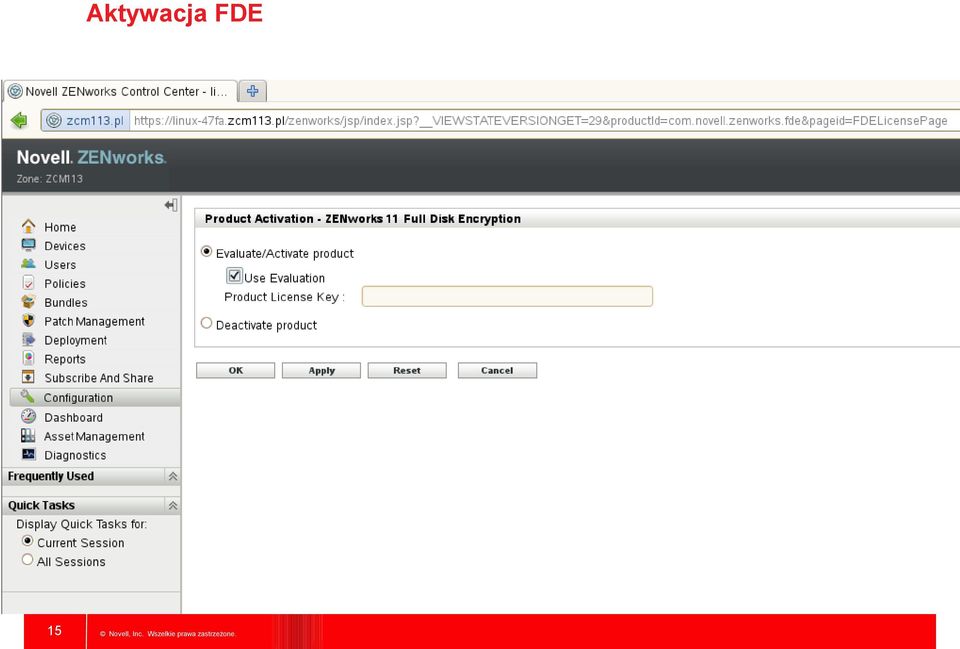Image resolution: width=960 pixels, height=649 pixels.
Task: Open the Devices menu item
Action: pyautogui.click(x=65, y=246)
